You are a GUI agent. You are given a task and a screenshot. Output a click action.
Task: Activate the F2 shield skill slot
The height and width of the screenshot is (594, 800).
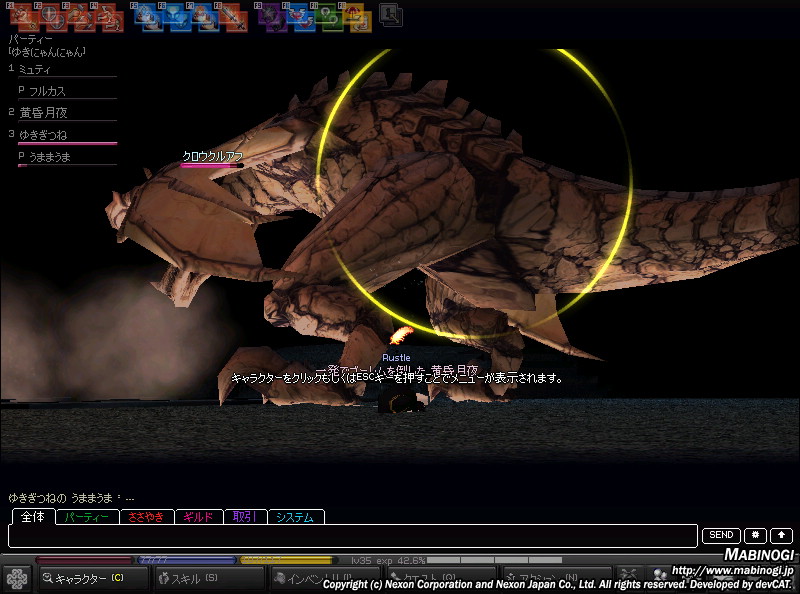(52, 17)
